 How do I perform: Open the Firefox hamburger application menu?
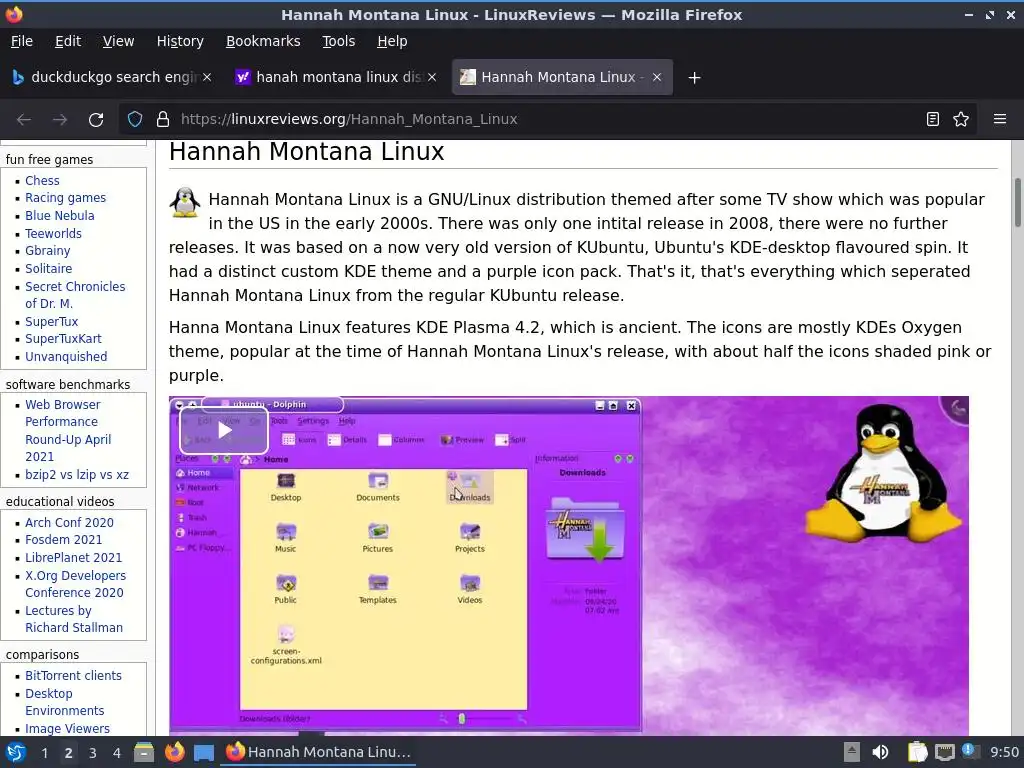click(1000, 119)
